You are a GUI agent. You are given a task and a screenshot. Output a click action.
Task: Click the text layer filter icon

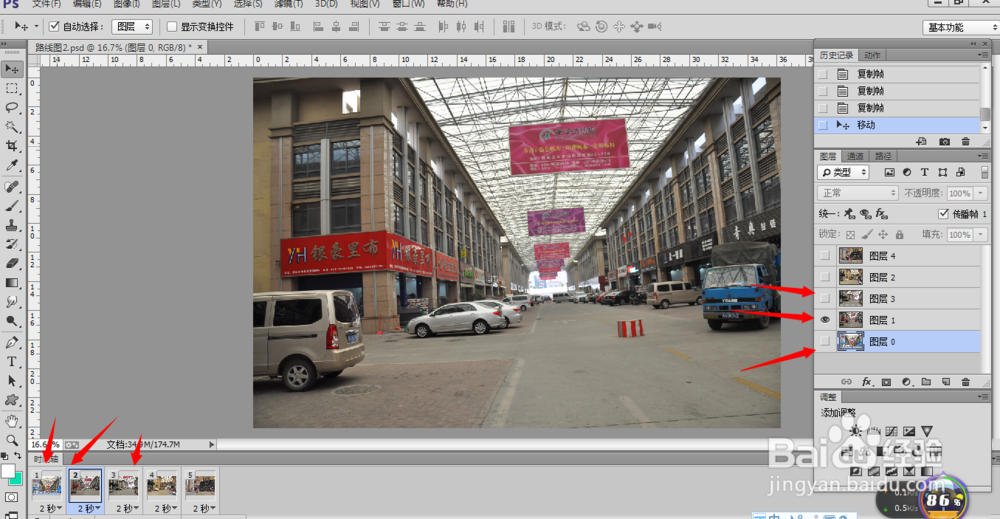pos(925,172)
